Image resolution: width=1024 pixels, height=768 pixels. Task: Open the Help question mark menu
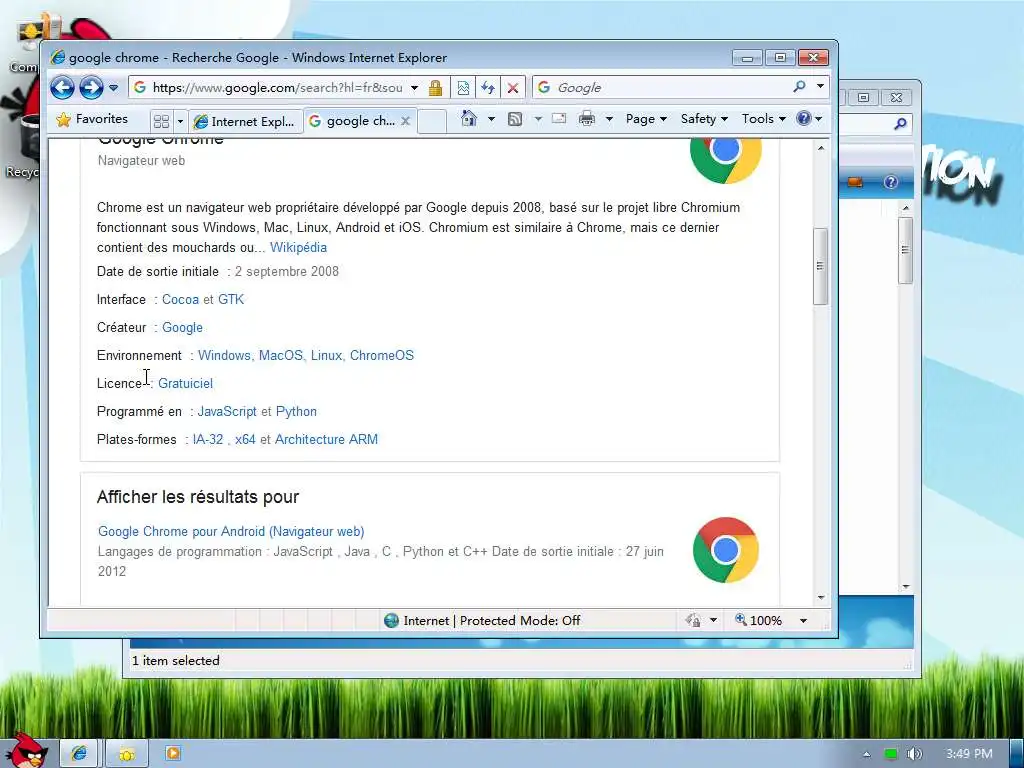(809, 119)
